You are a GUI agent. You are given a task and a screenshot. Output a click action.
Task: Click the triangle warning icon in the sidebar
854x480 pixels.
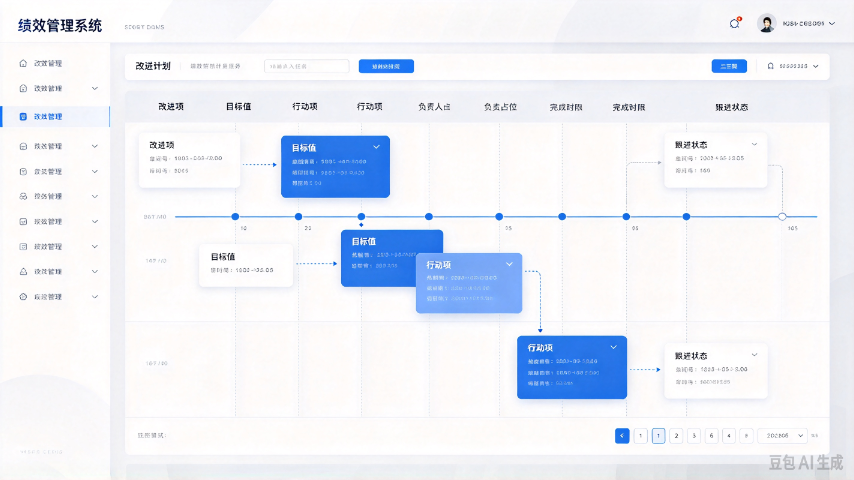[x=23, y=271]
